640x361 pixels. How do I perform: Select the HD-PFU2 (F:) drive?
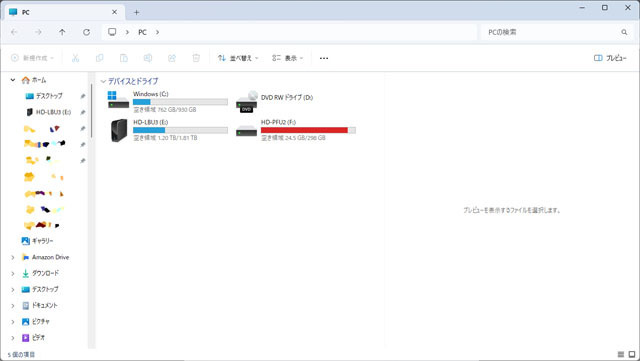click(296, 130)
